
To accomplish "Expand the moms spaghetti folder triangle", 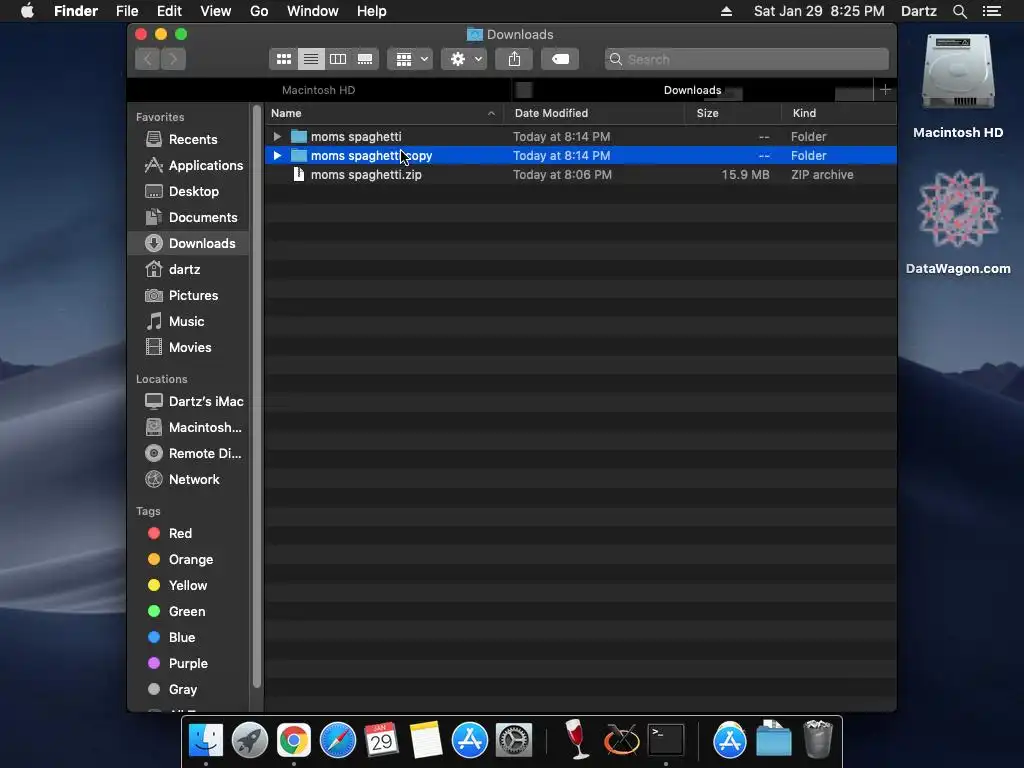I will (277, 136).
